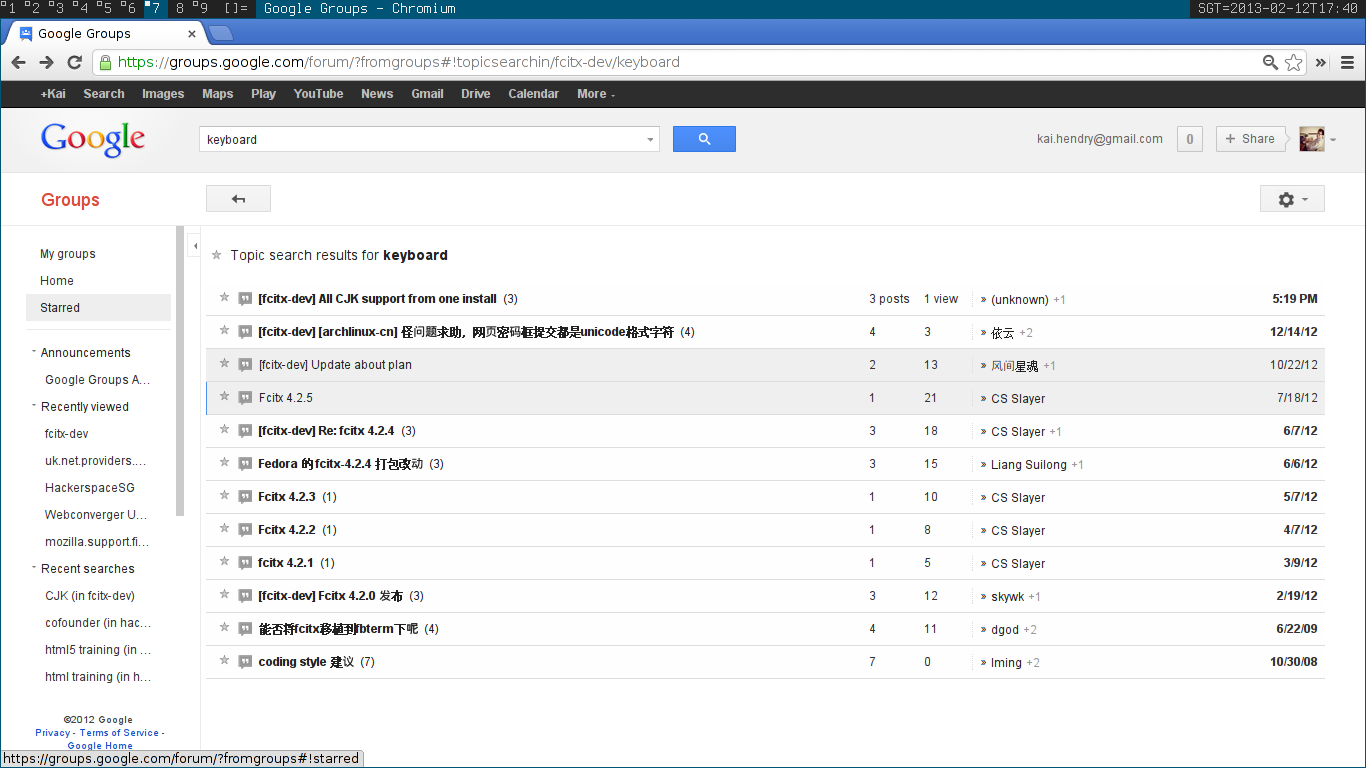Open Drive from the Google bar

coord(475,94)
